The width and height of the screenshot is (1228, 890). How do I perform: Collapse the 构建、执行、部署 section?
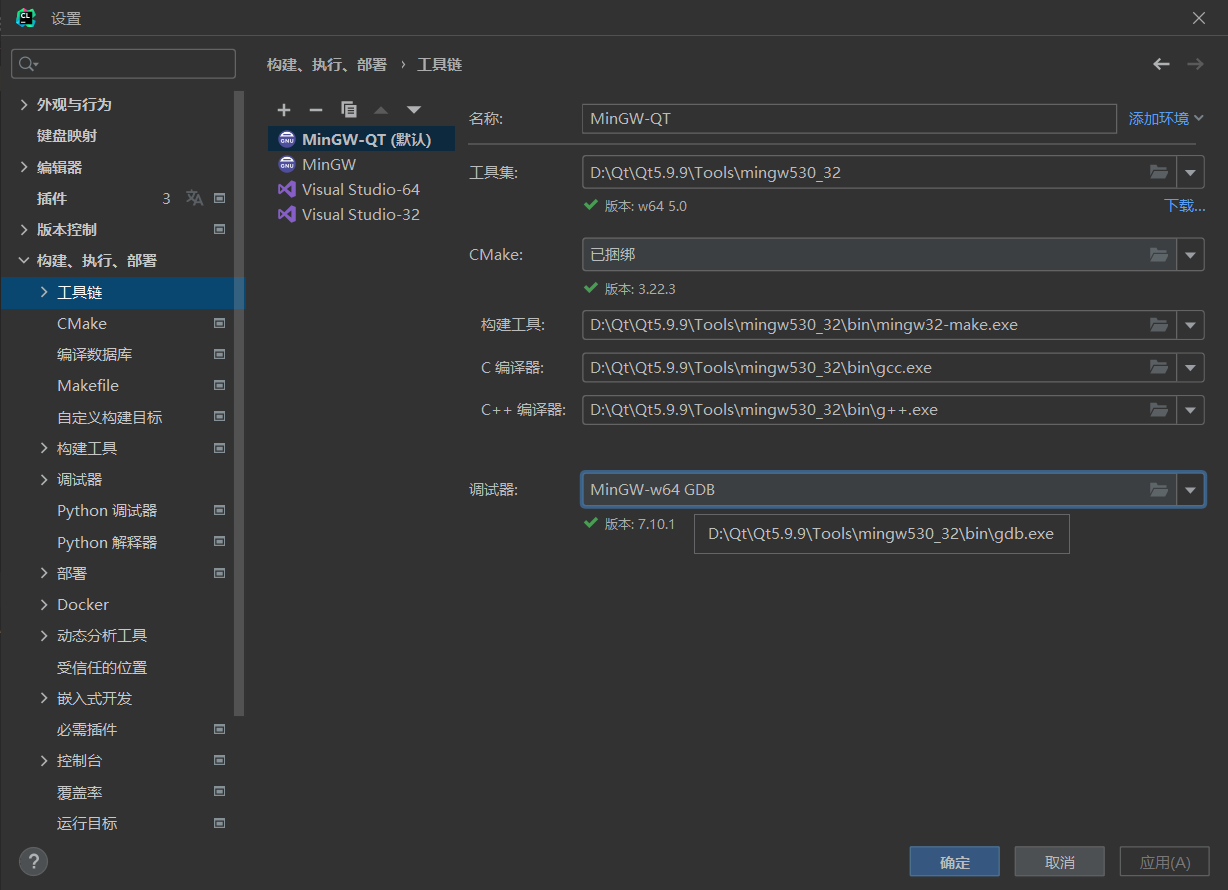(x=24, y=260)
